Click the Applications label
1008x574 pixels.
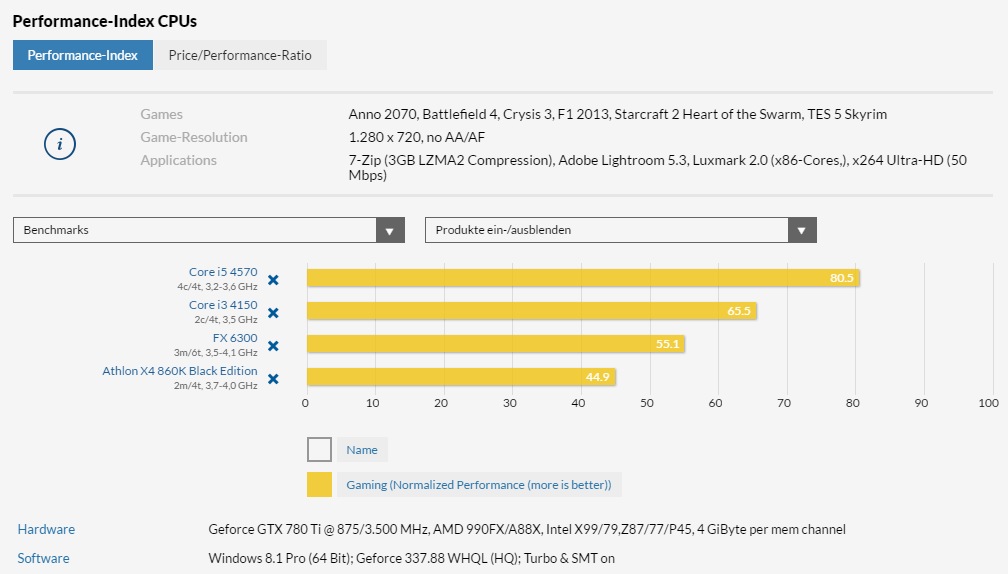[x=179, y=160]
